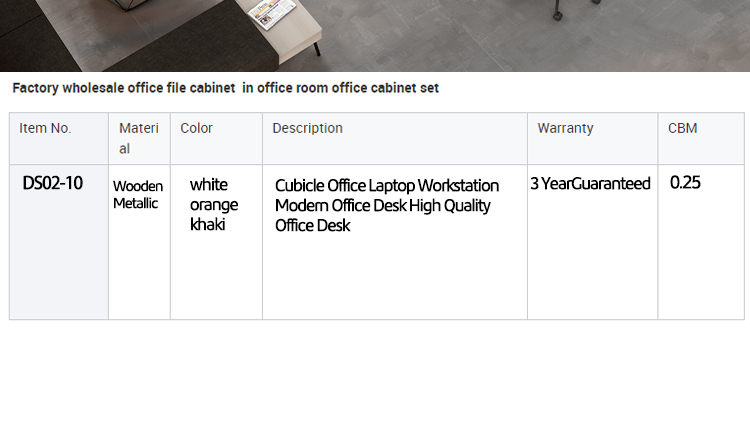Click the word orange in Color cell
The width and height of the screenshot is (750, 446).
point(214,205)
